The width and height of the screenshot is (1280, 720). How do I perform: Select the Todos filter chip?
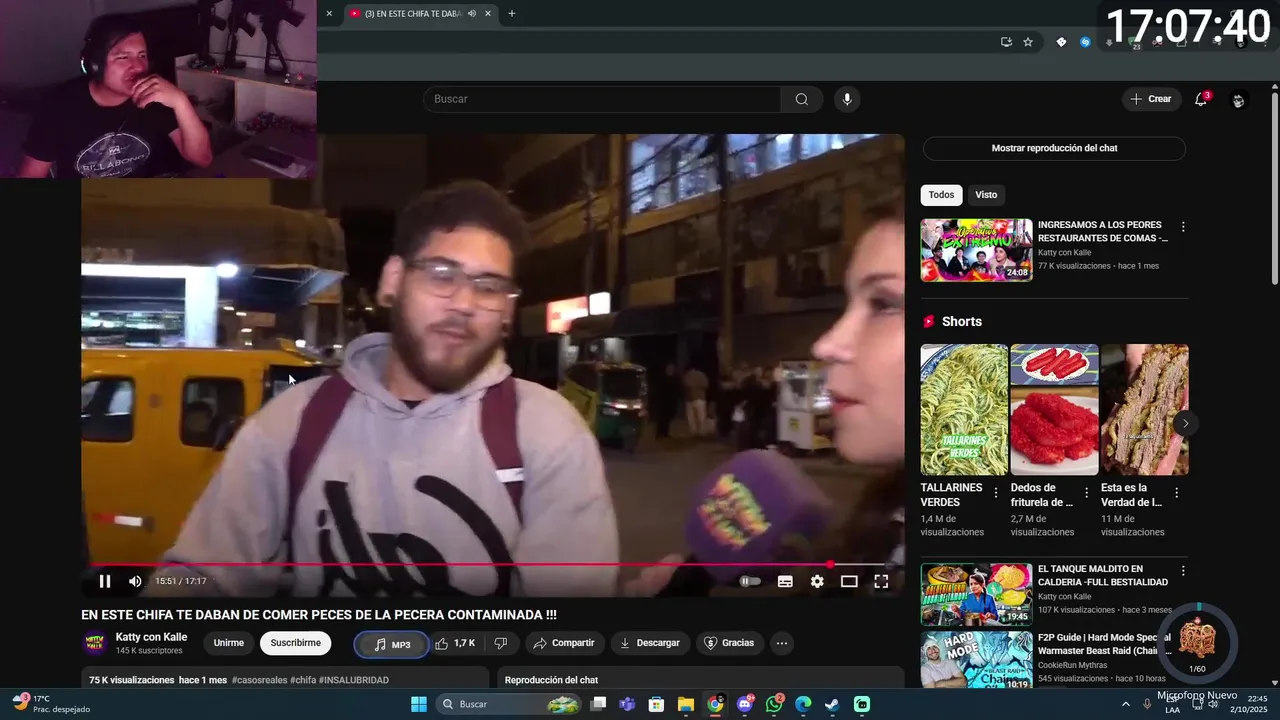point(941,195)
